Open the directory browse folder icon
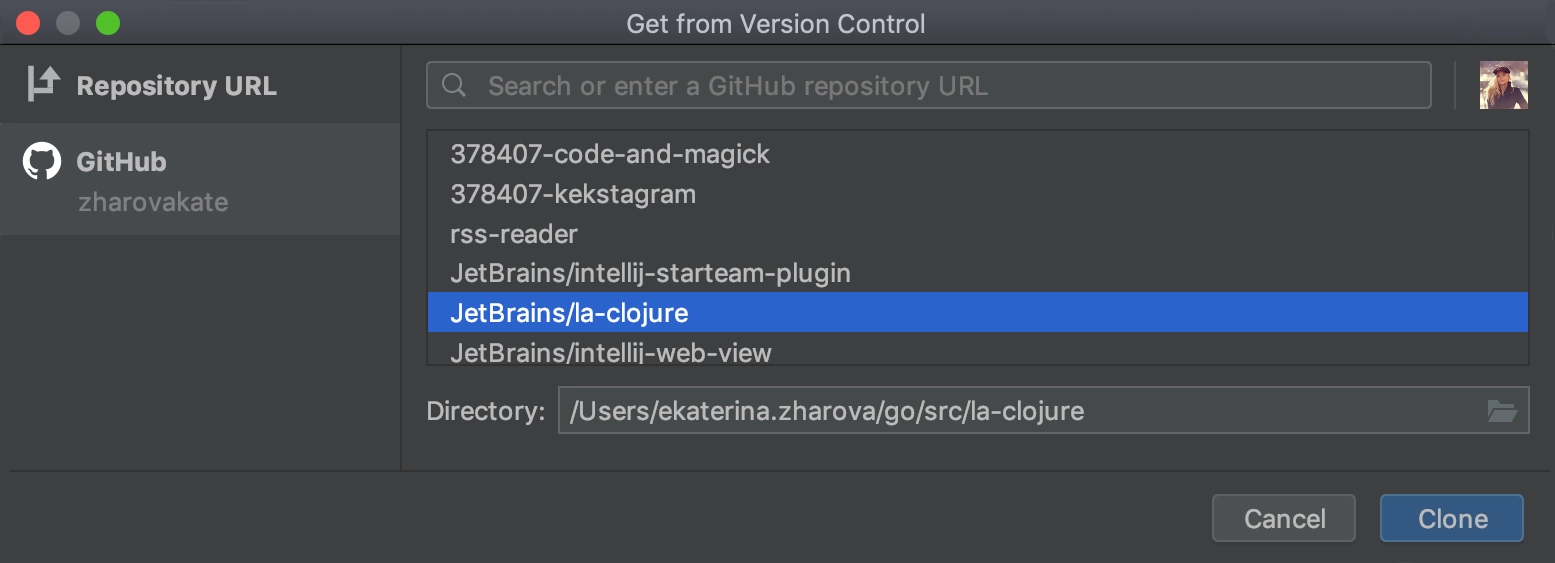Image resolution: width=1555 pixels, height=563 pixels. [1502, 410]
